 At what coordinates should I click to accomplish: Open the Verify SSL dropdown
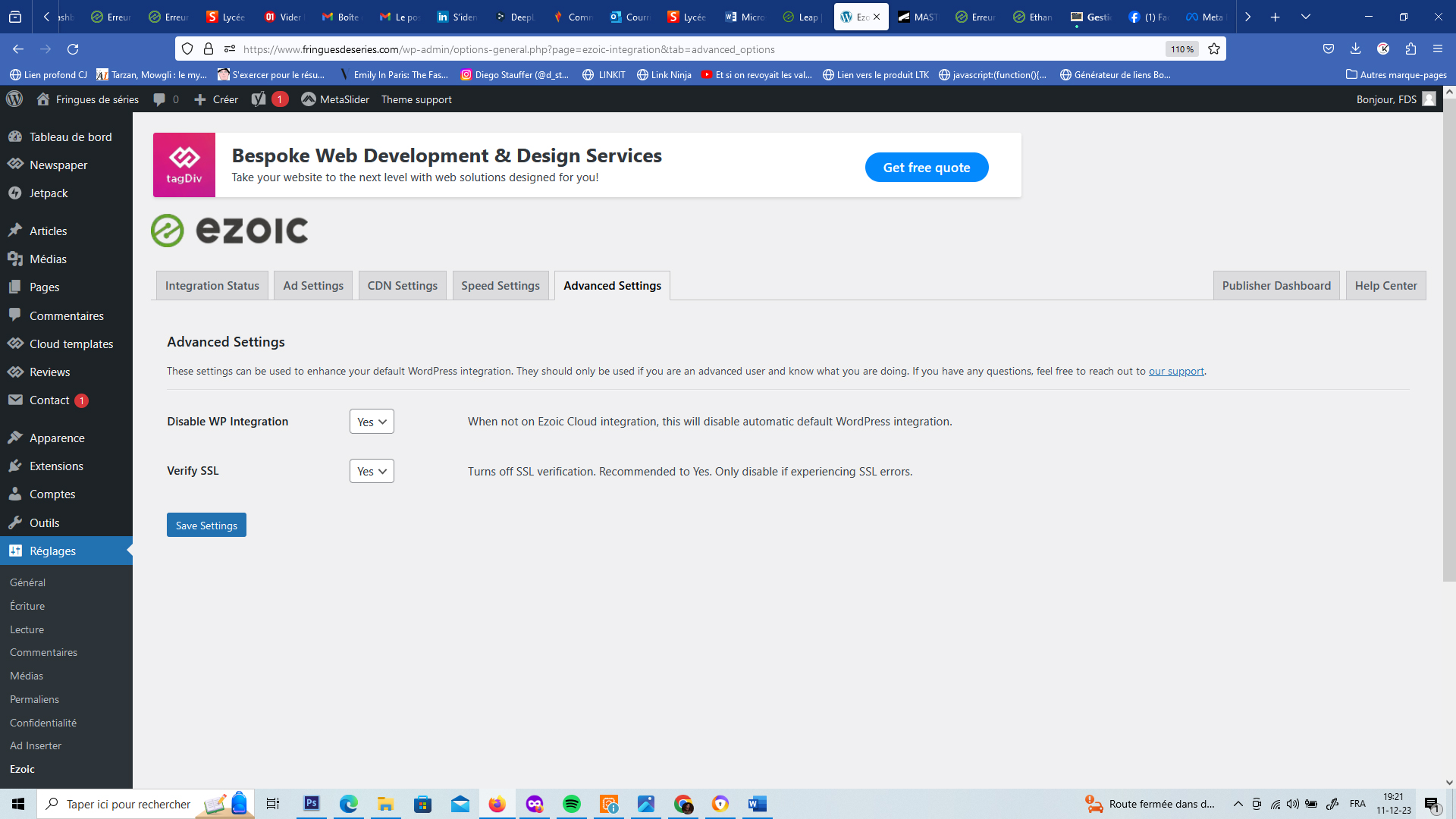(x=372, y=471)
